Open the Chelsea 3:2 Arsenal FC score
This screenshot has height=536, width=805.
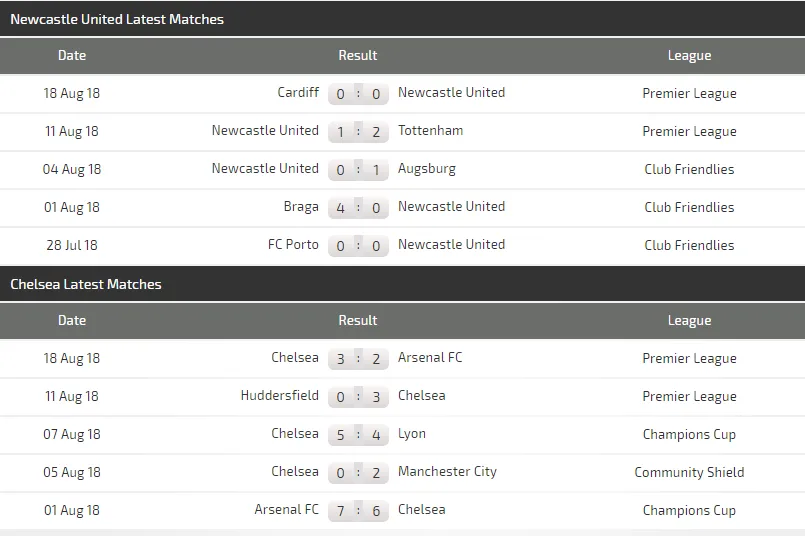pyautogui.click(x=358, y=359)
